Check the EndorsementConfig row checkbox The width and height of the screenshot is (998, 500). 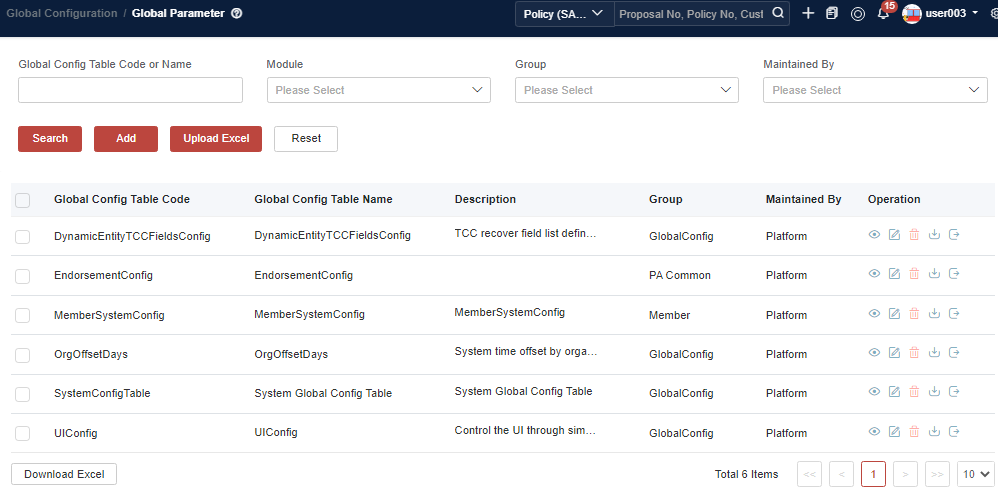coord(22,276)
